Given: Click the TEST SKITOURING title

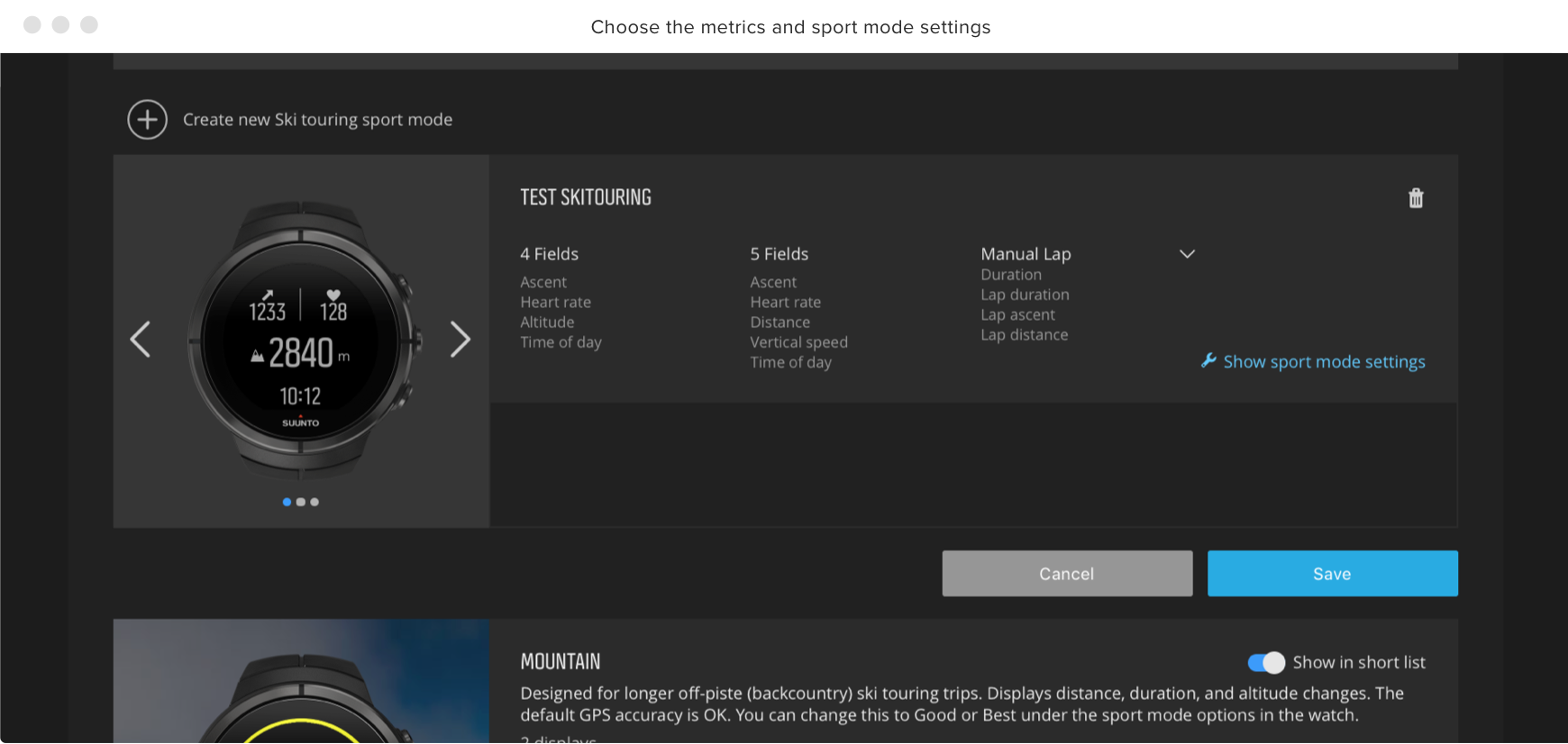Looking at the screenshot, I should click(586, 197).
